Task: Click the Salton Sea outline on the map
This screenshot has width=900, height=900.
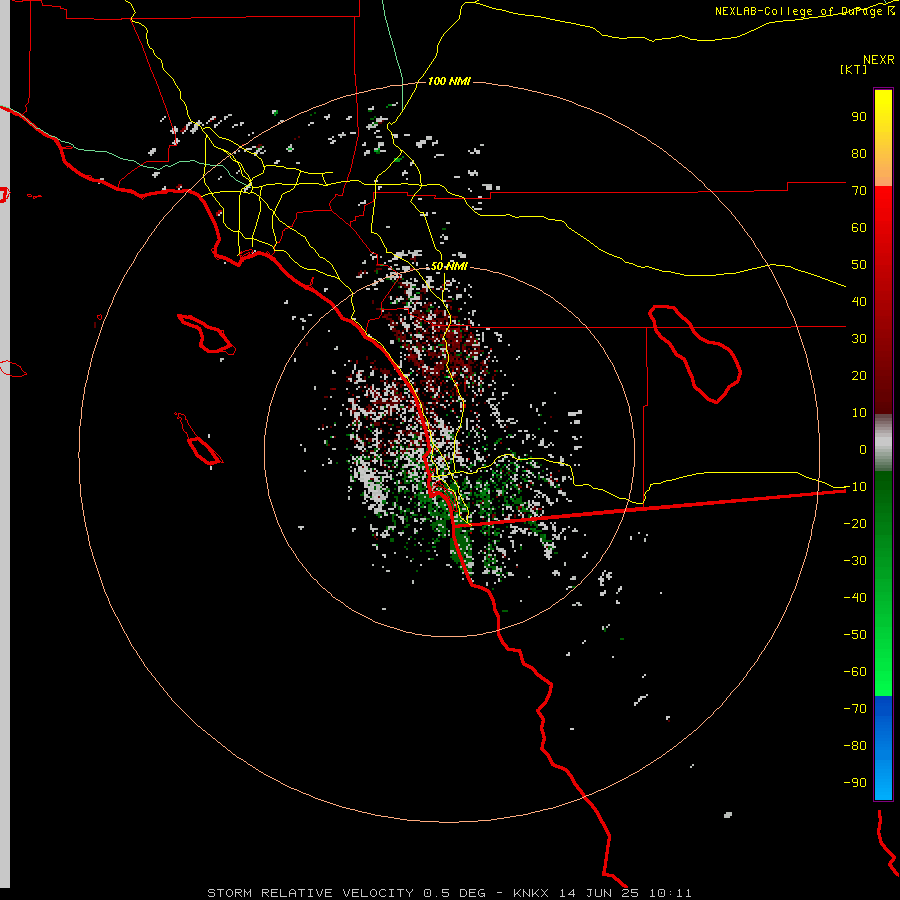Action: [695, 354]
